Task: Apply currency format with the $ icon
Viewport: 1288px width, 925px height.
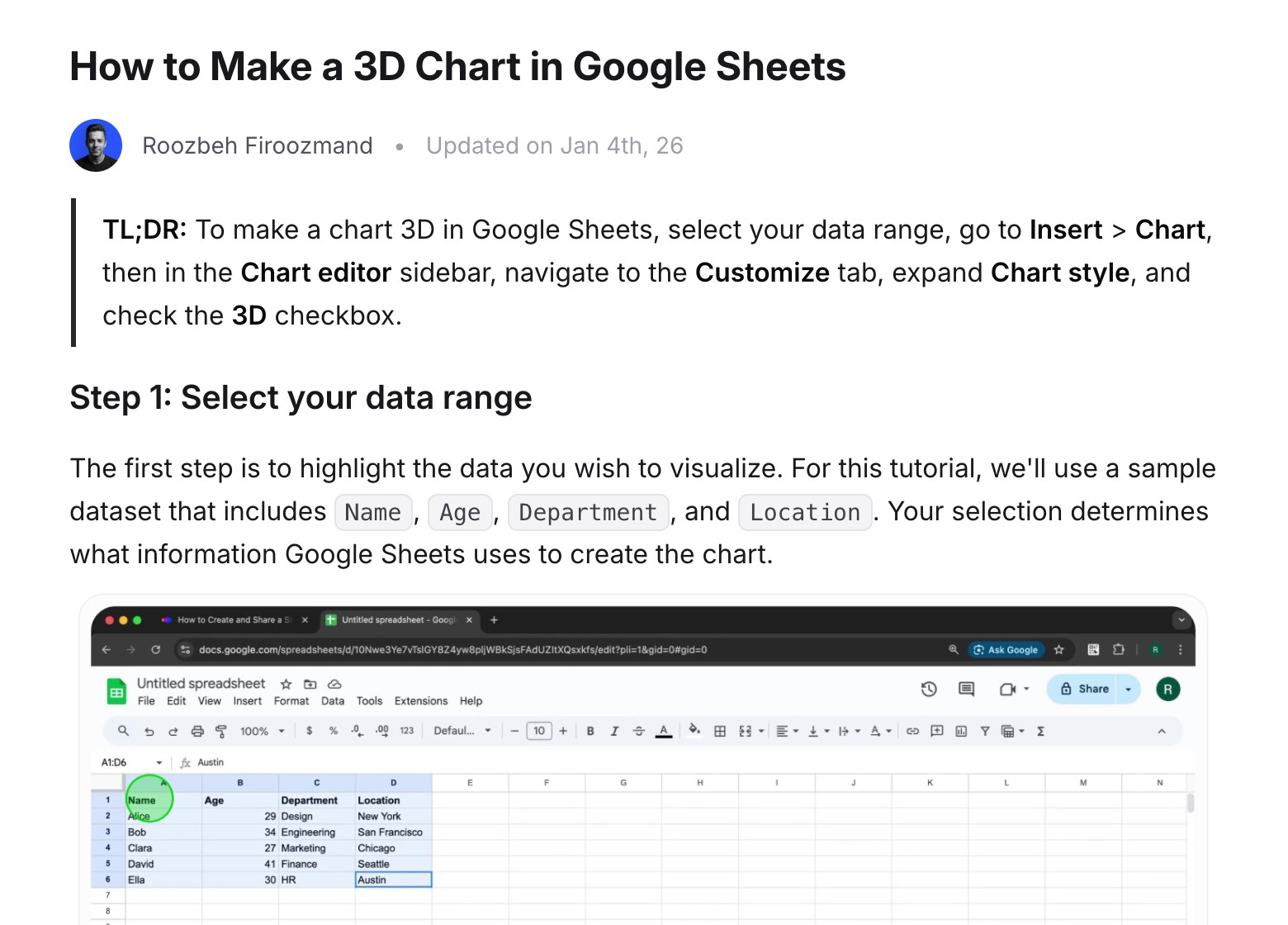Action: pos(310,731)
